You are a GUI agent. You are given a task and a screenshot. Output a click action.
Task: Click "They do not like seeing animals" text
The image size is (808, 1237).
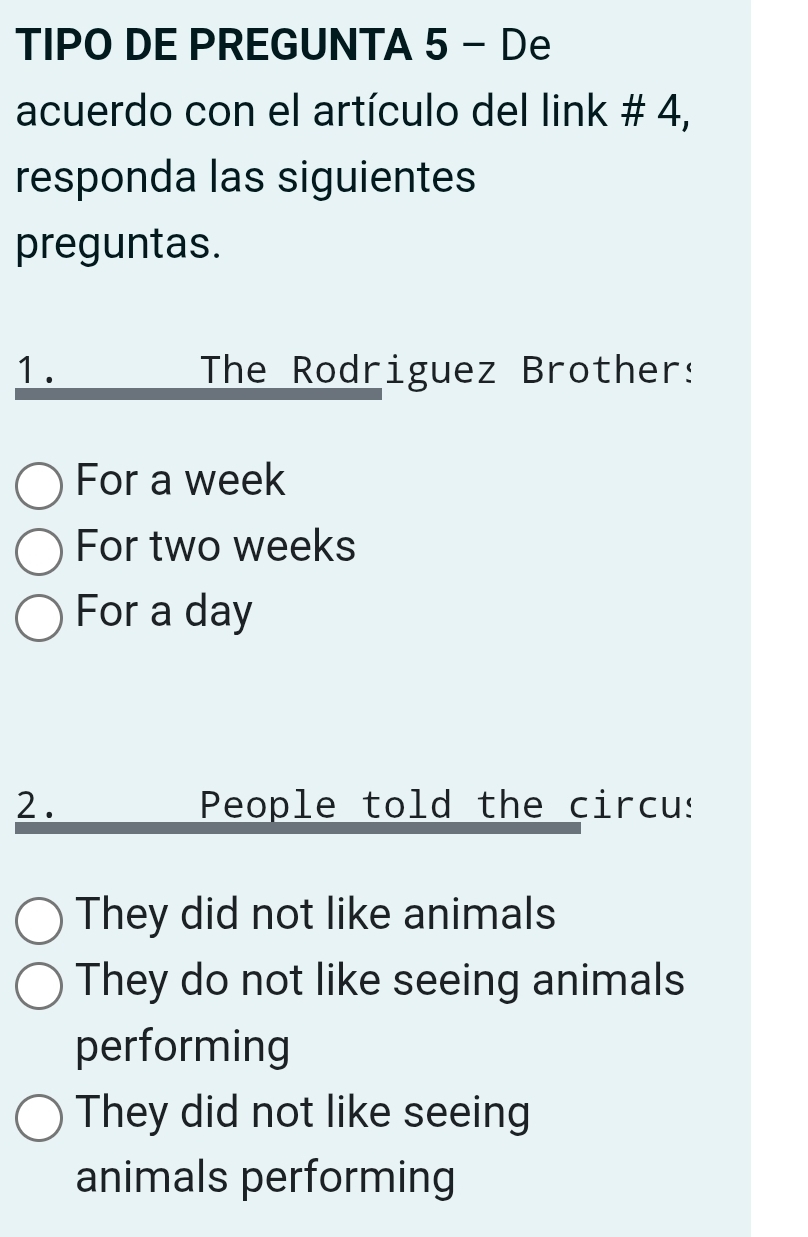click(x=381, y=980)
